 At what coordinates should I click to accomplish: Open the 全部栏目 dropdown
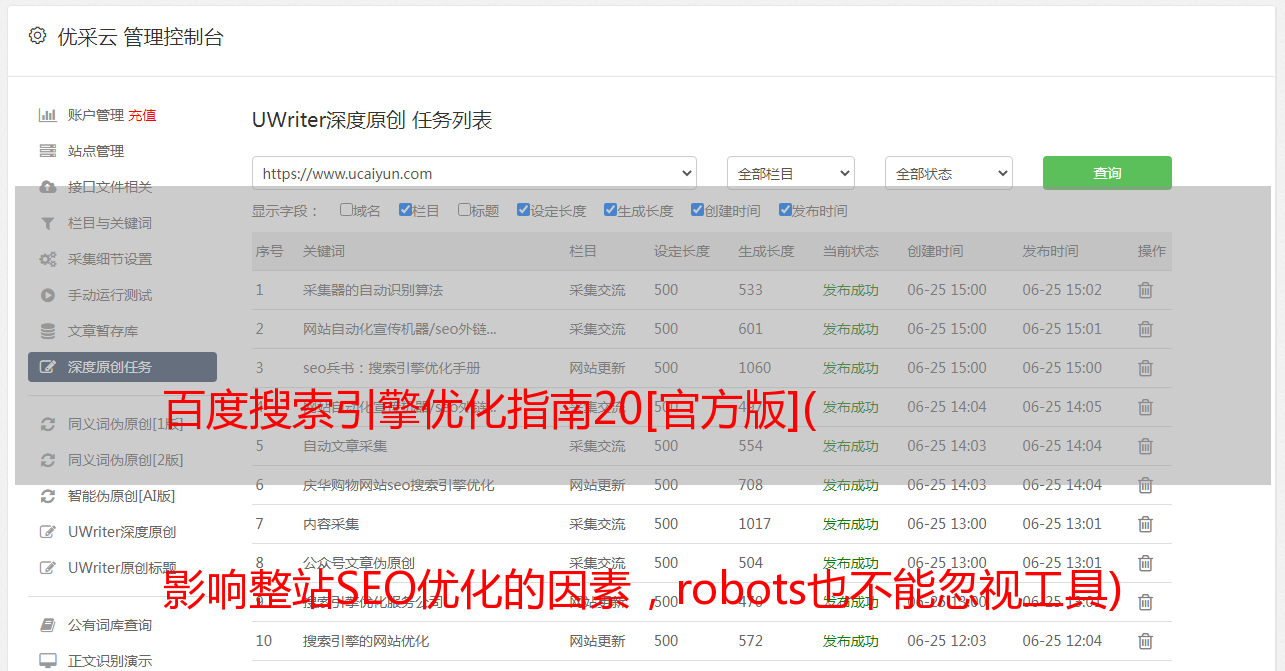tap(791, 173)
